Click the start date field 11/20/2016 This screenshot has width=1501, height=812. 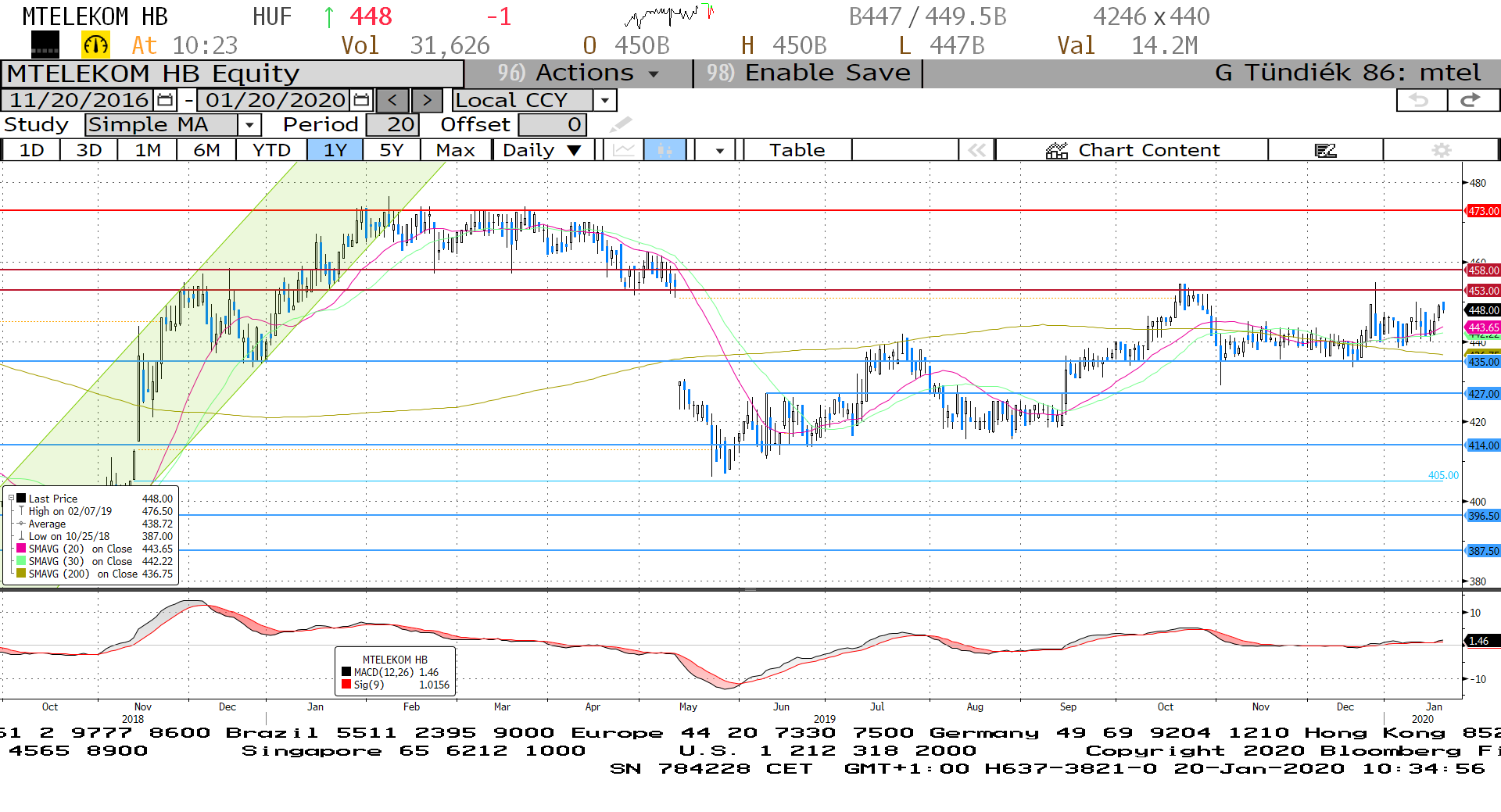tap(79, 100)
